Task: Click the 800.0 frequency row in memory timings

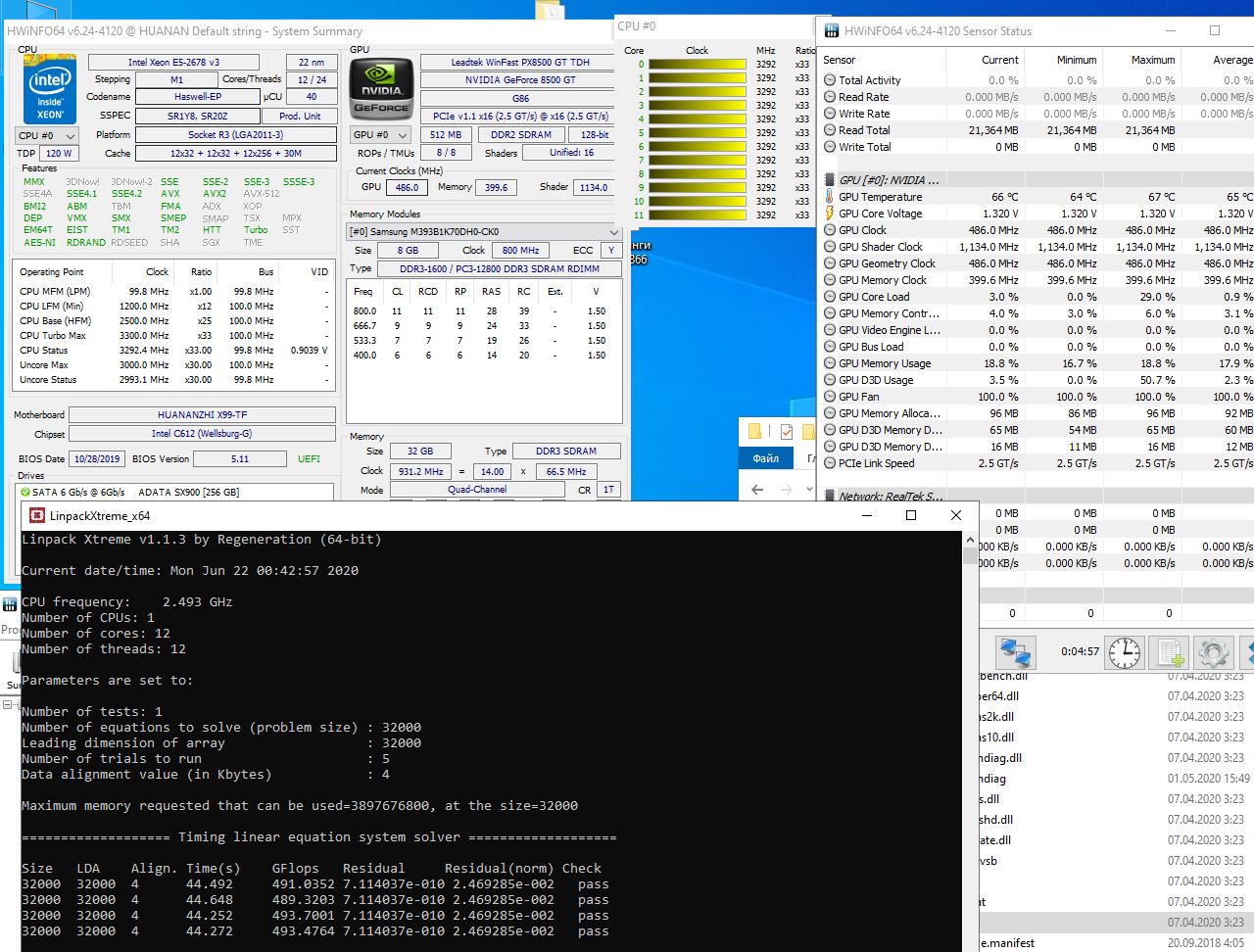Action: (484, 311)
